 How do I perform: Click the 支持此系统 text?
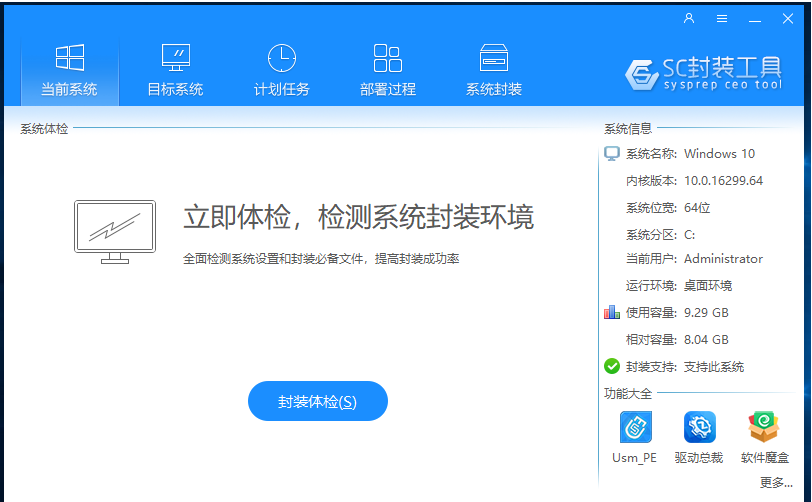pyautogui.click(x=714, y=367)
